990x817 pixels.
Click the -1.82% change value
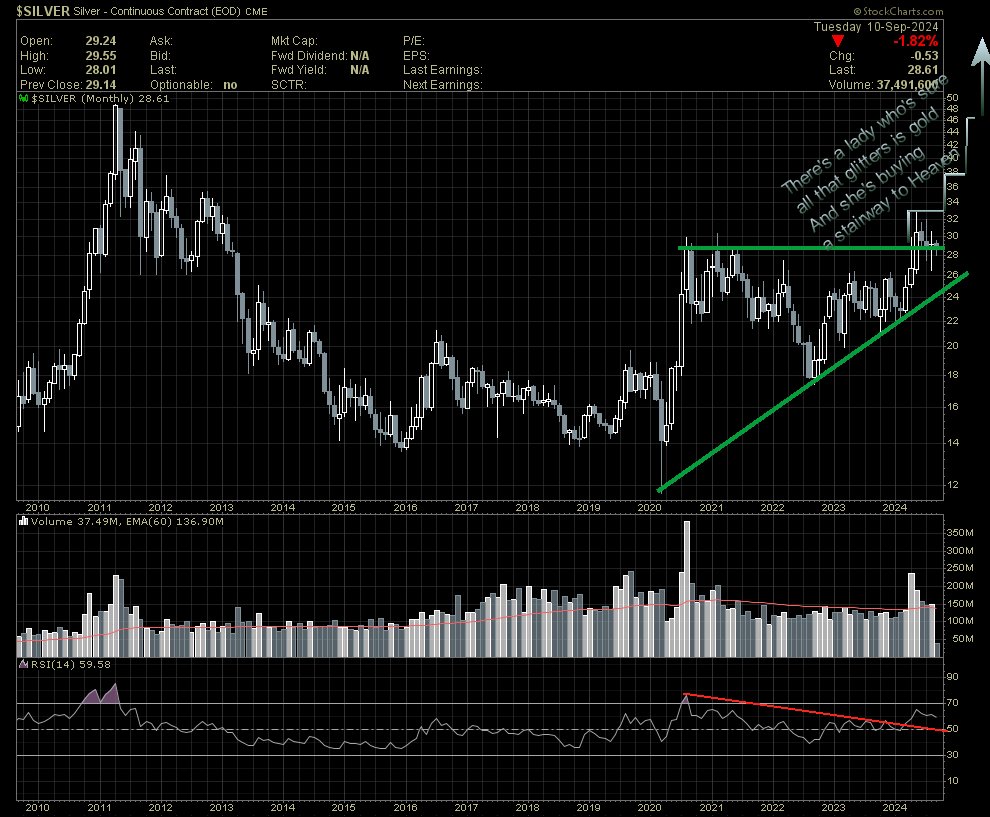(917, 41)
